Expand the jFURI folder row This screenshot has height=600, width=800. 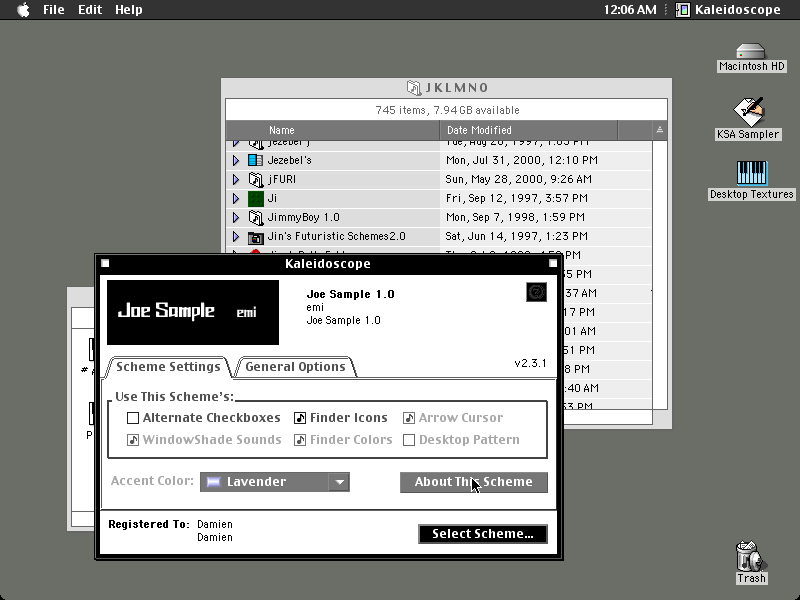[x=236, y=179]
